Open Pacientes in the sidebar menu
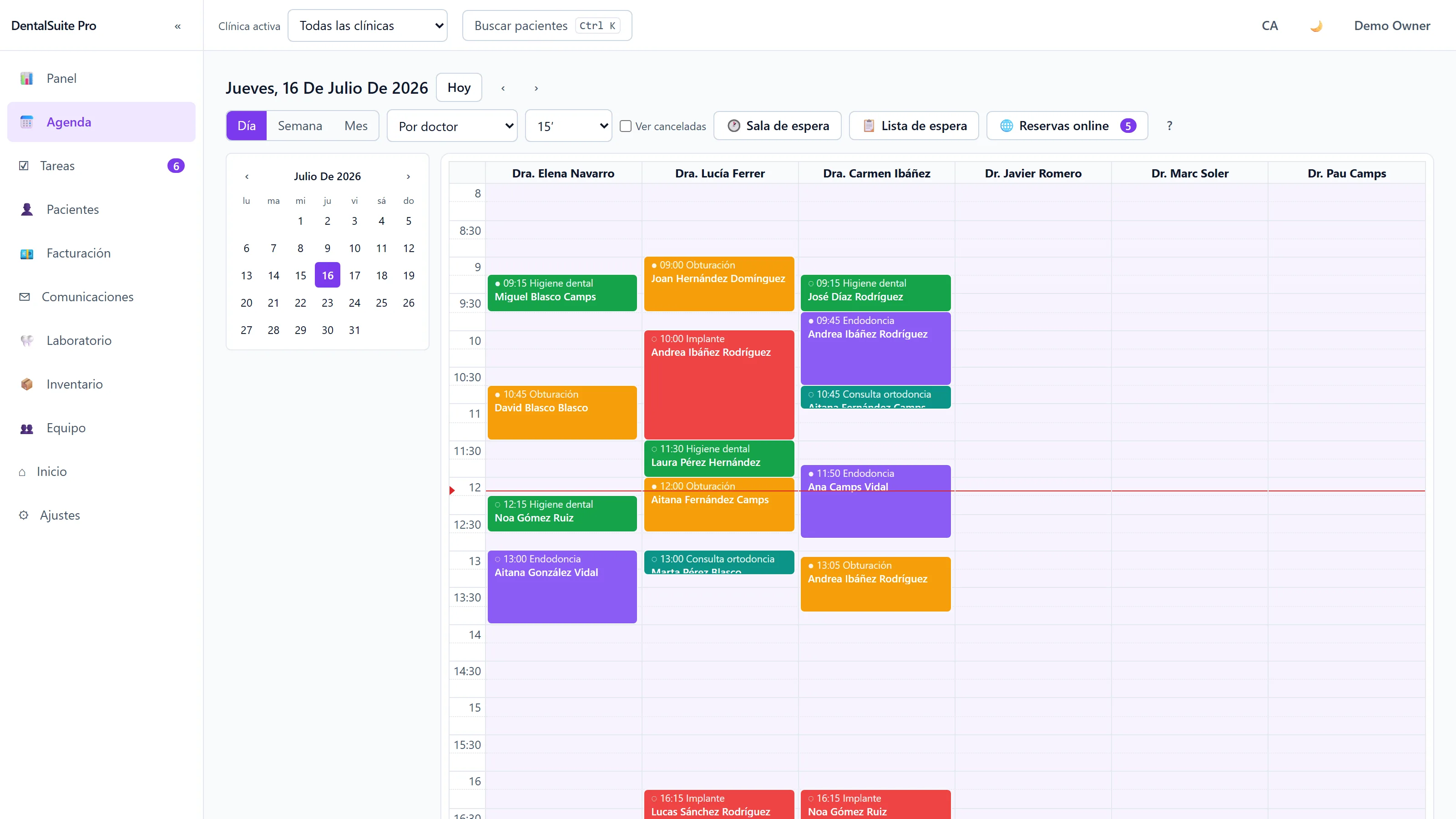The image size is (1456, 819). 101,210
